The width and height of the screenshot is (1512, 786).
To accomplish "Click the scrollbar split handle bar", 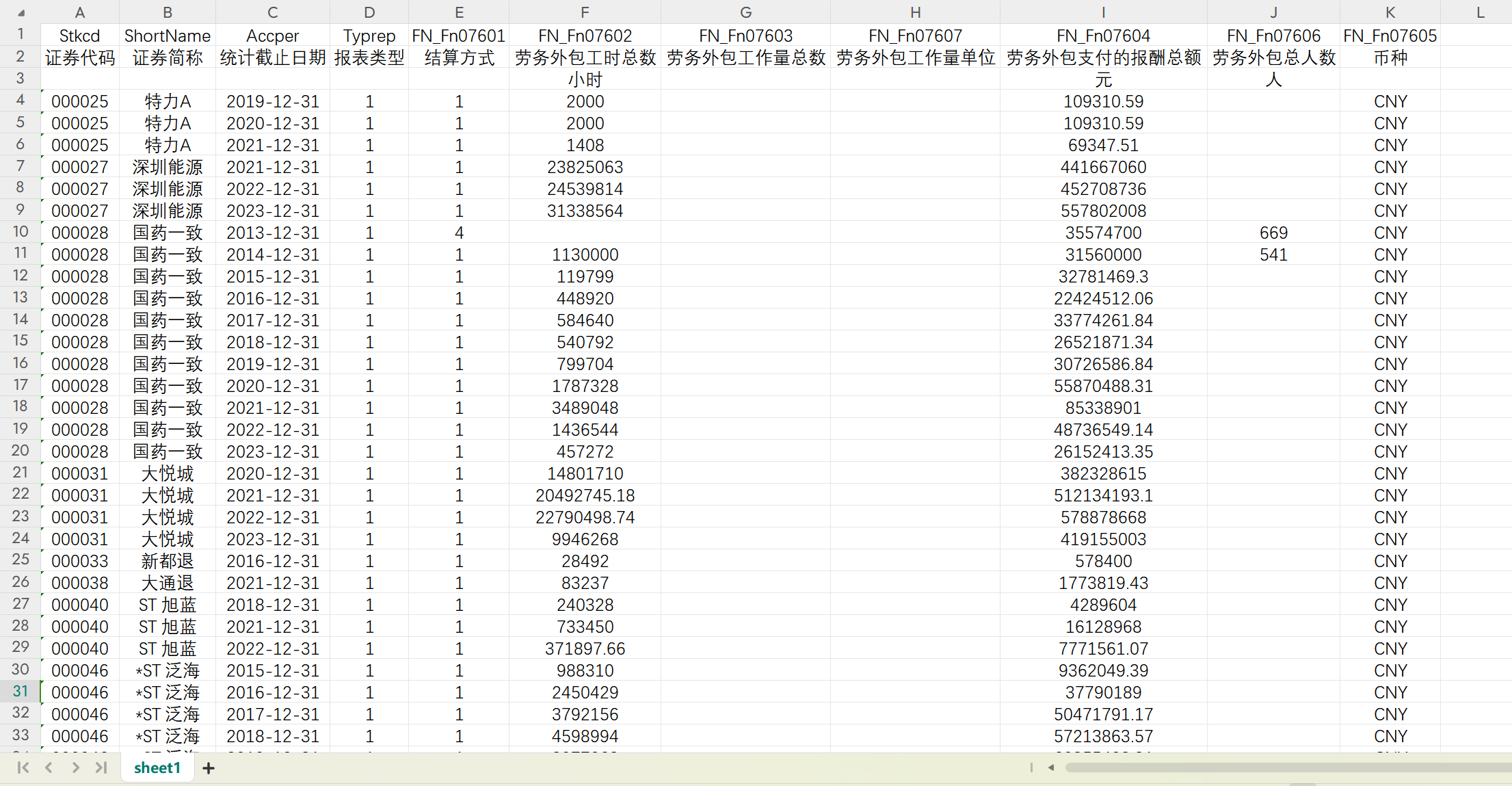I will 1031,768.
